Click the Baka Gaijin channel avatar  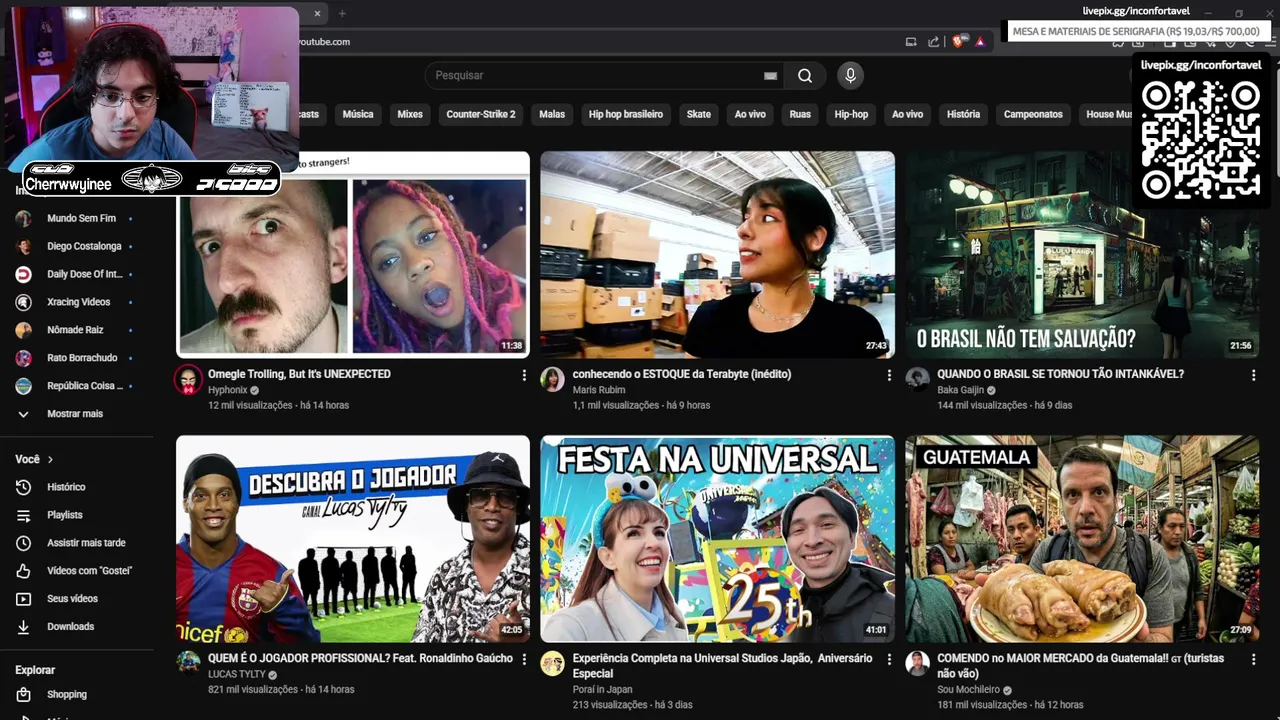pos(917,379)
